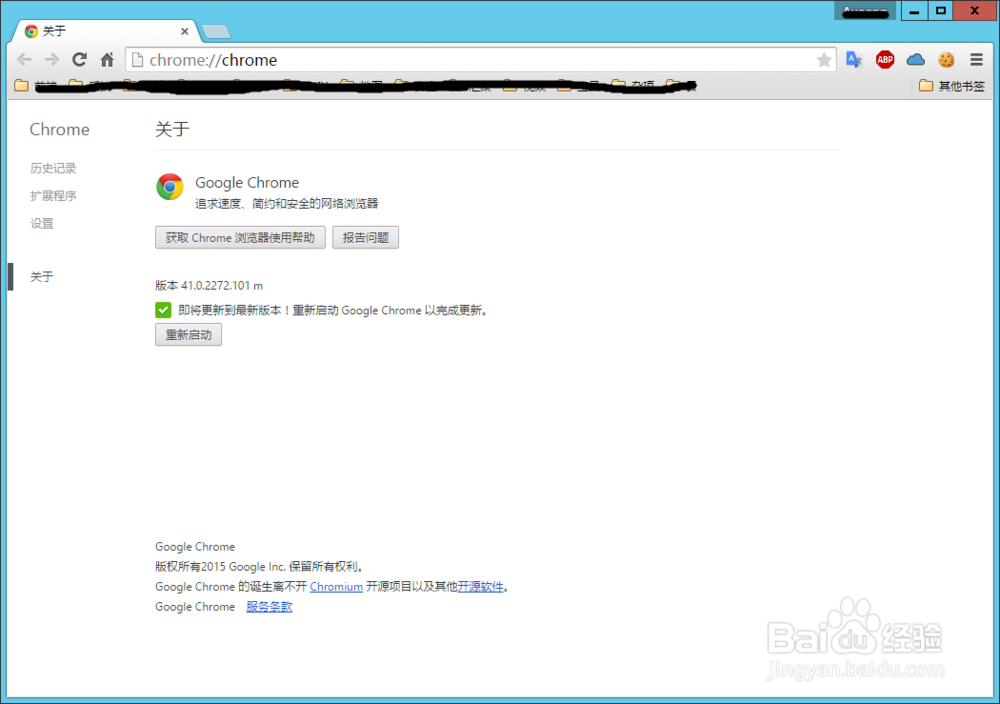This screenshot has width=1000, height=704.
Task: Open the Chrome hamburger menu
Action: tap(976, 60)
